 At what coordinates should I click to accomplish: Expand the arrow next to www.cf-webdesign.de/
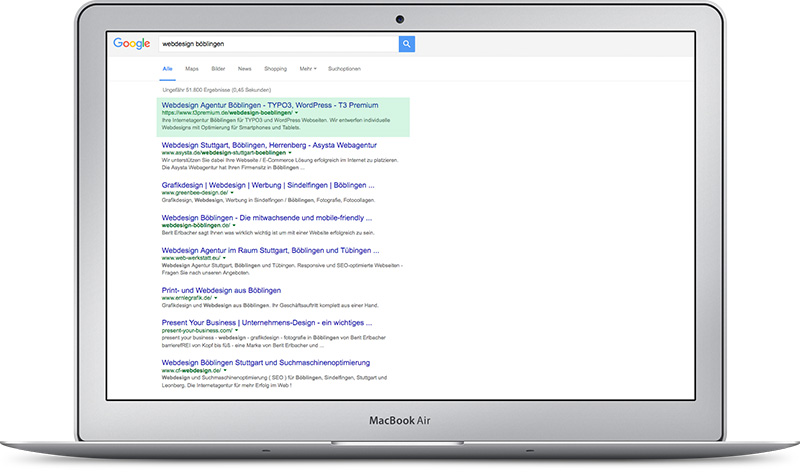pyautogui.click(x=225, y=370)
